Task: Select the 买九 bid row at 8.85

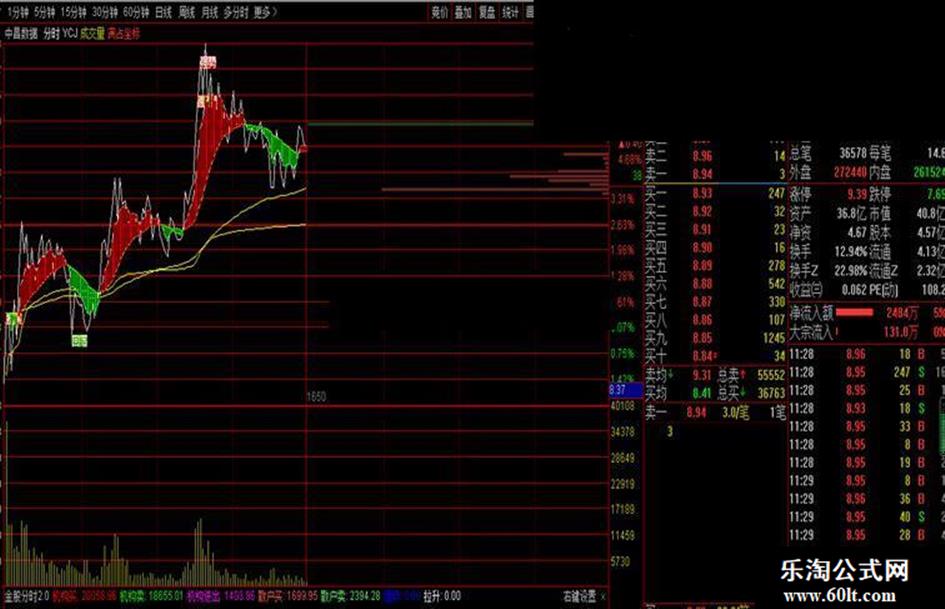Action: click(x=715, y=338)
